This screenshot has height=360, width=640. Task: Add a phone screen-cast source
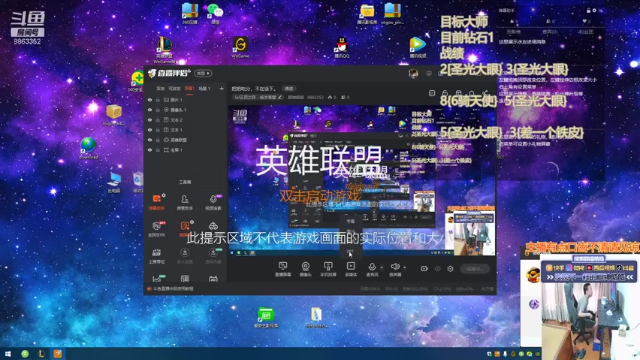coord(328,269)
